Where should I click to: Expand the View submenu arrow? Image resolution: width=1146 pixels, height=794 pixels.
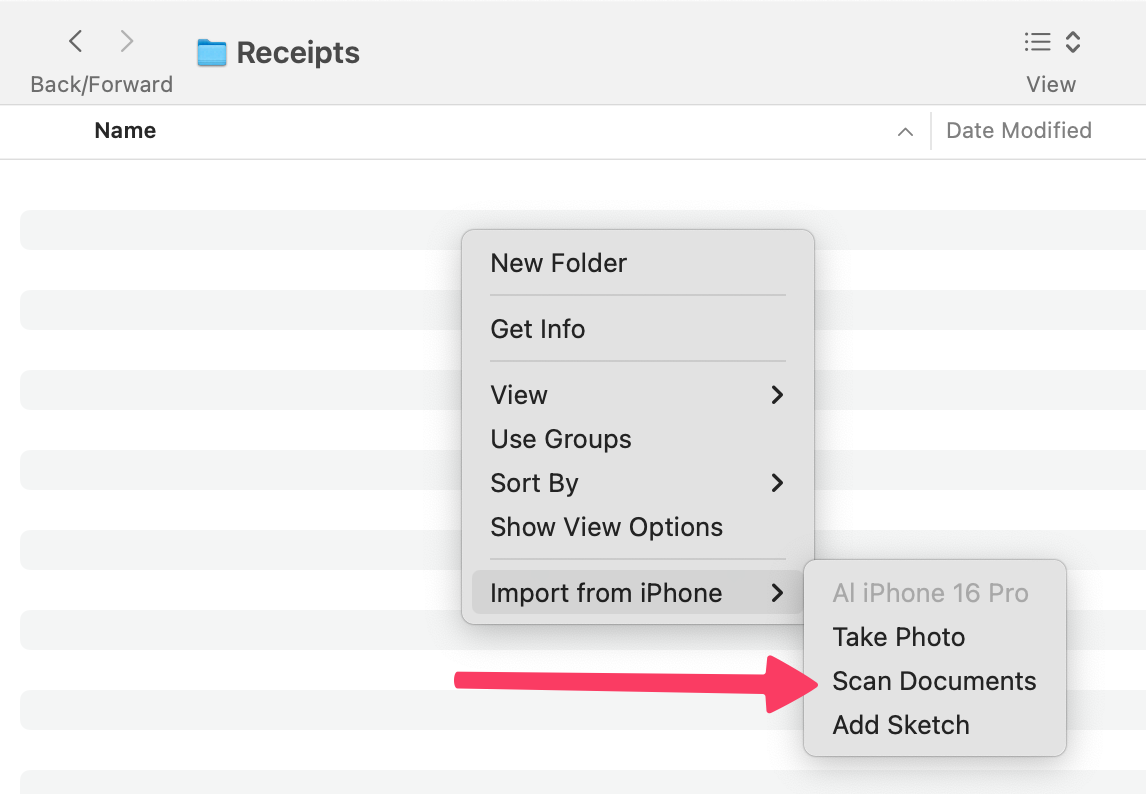pyautogui.click(x=776, y=395)
